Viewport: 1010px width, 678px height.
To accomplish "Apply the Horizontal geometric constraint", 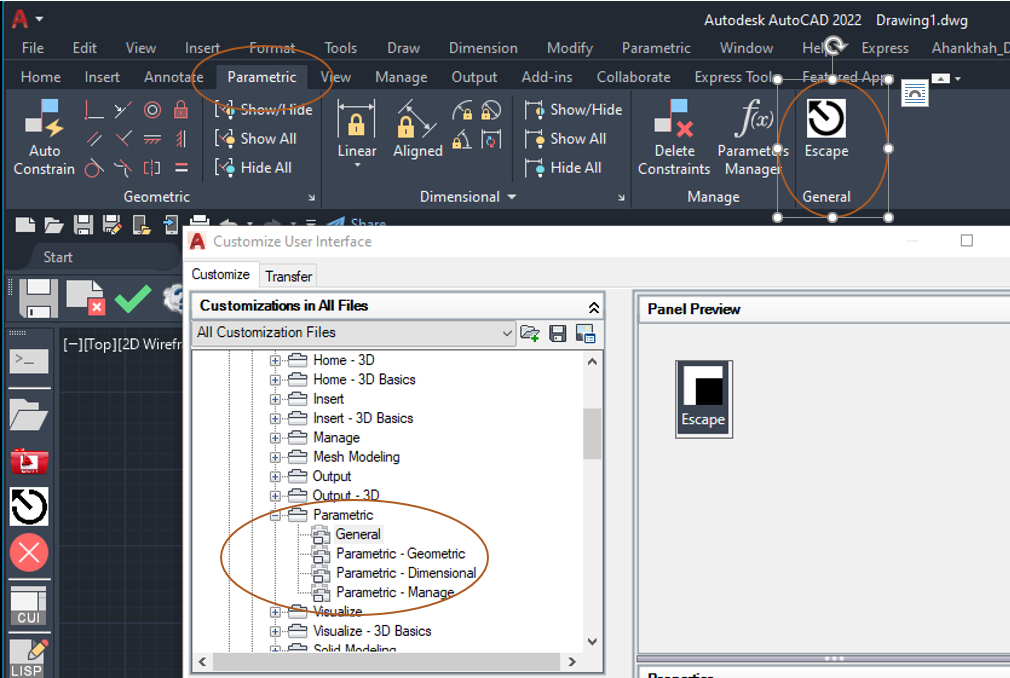I will [x=152, y=138].
